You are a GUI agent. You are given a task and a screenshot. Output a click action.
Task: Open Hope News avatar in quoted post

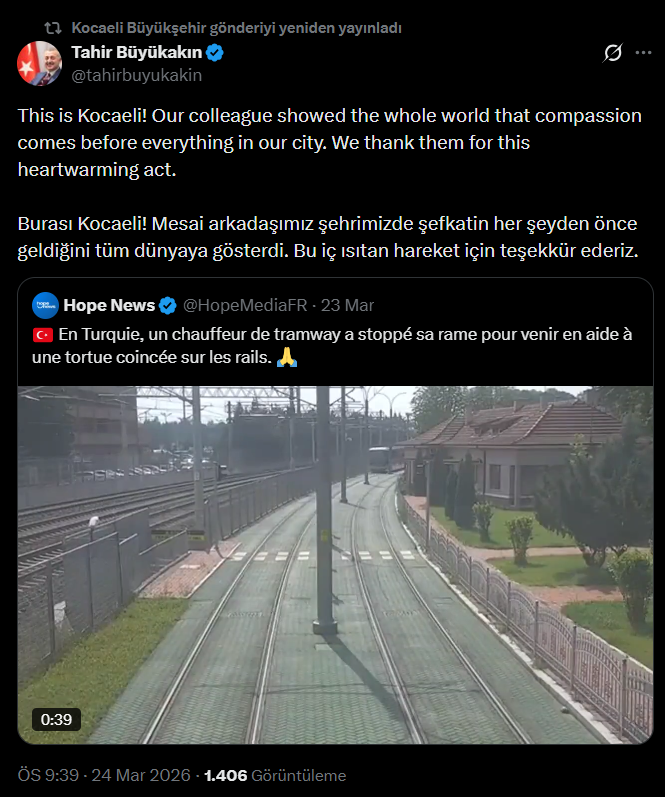45,305
